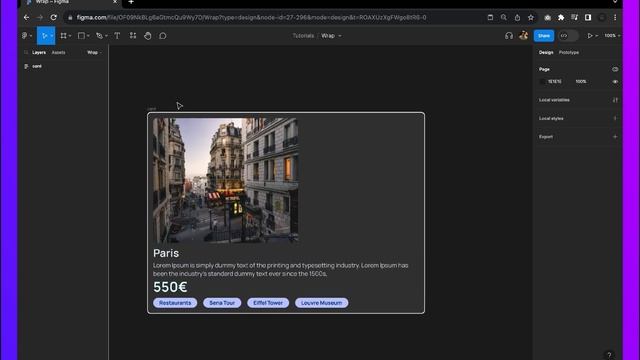The image size is (640, 360).
Task: Select the Text tool
Action: coord(117,36)
